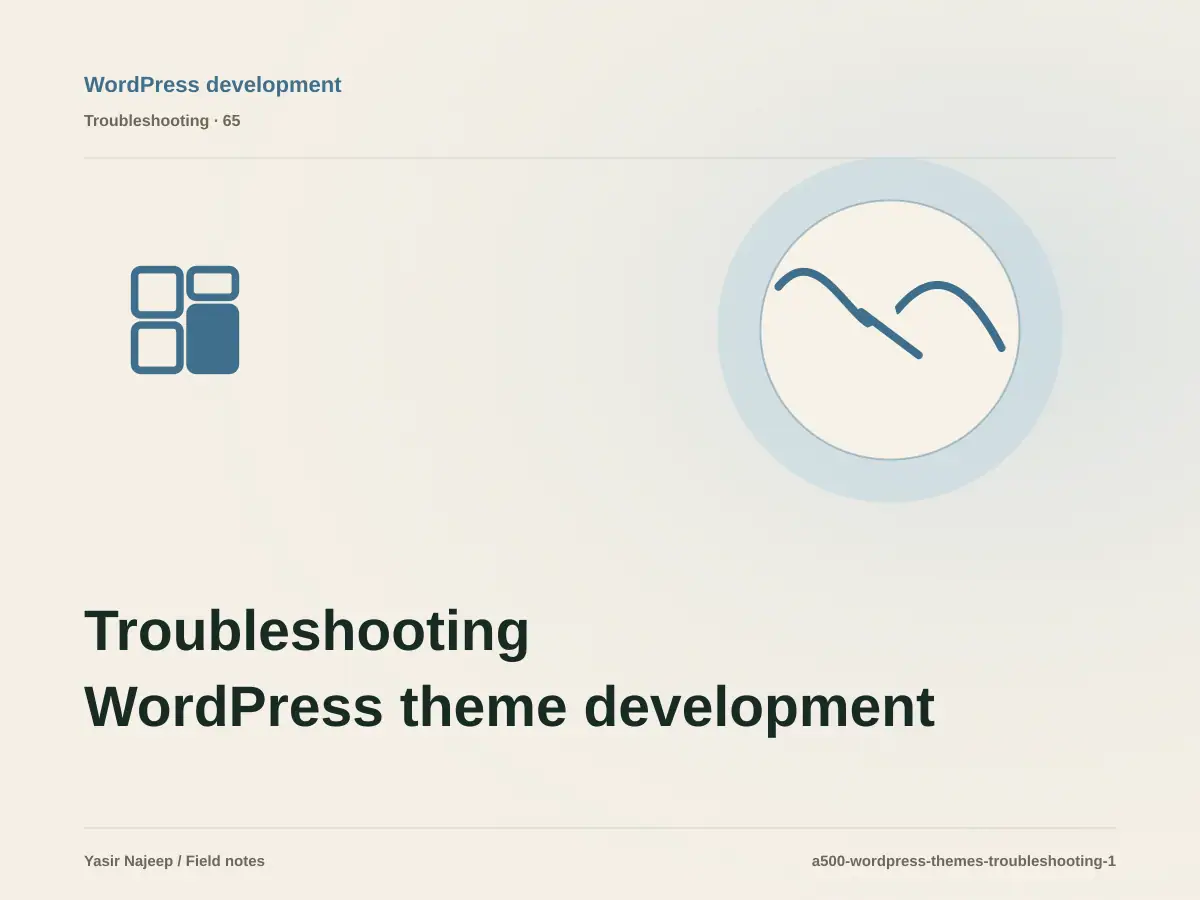This screenshot has height=900, width=1200.
Task: Click the 'Troubleshooting' title line
Action: pos(307,632)
